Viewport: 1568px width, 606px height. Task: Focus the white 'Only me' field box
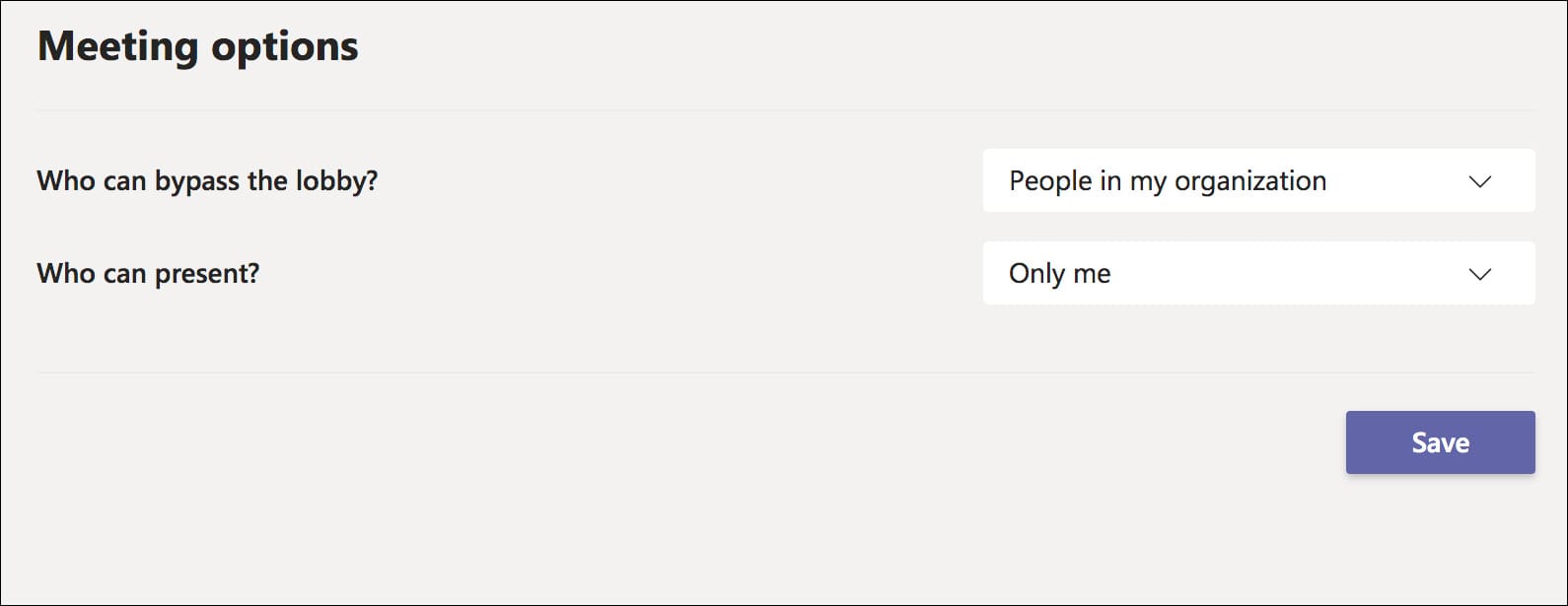click(x=1258, y=273)
